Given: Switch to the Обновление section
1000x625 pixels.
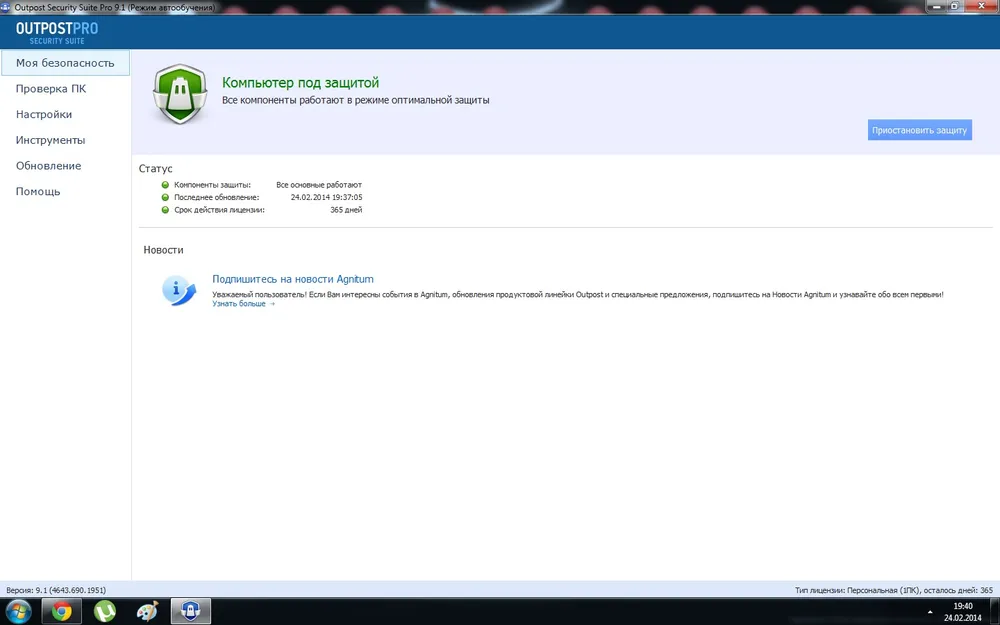Looking at the screenshot, I should pos(48,166).
